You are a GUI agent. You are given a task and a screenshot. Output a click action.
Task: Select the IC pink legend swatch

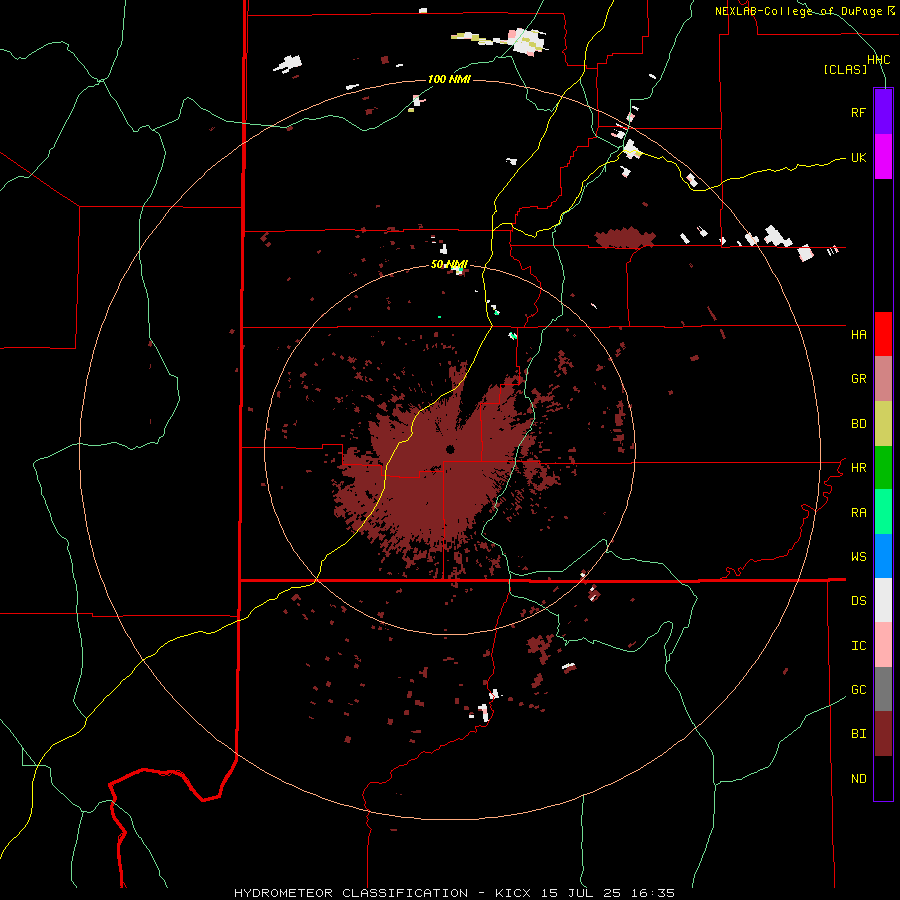click(x=883, y=645)
